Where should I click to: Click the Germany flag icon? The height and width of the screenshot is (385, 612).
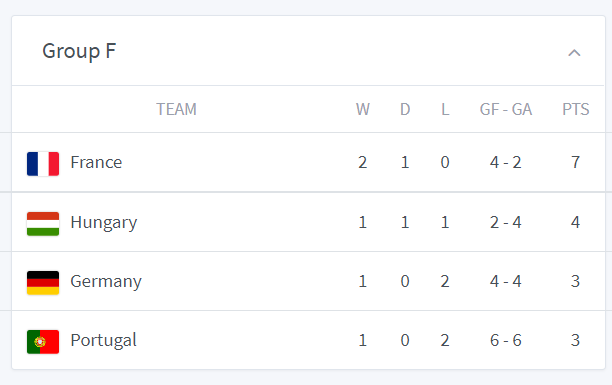(43, 283)
